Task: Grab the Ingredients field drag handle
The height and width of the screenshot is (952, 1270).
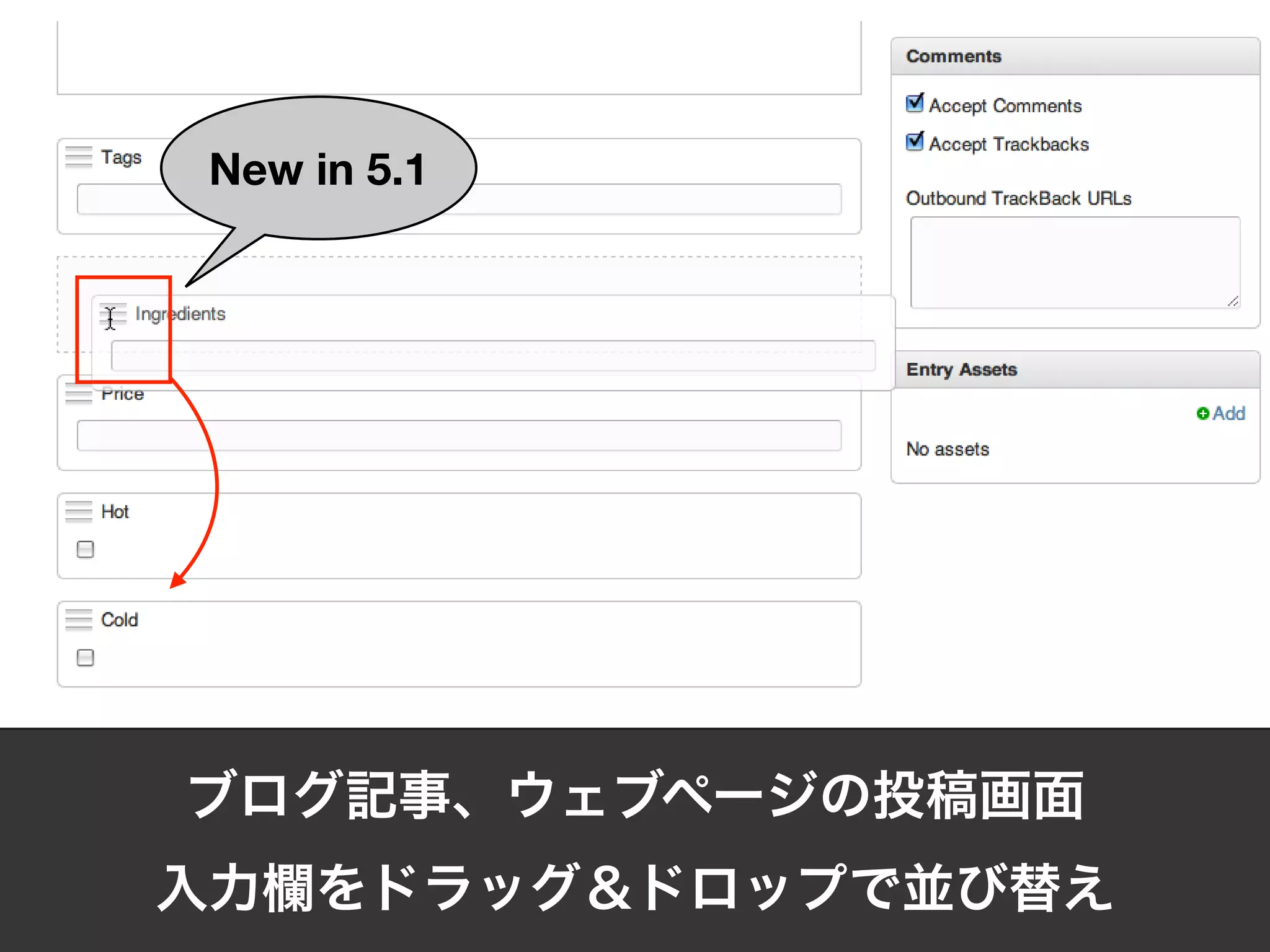Action: (x=113, y=314)
